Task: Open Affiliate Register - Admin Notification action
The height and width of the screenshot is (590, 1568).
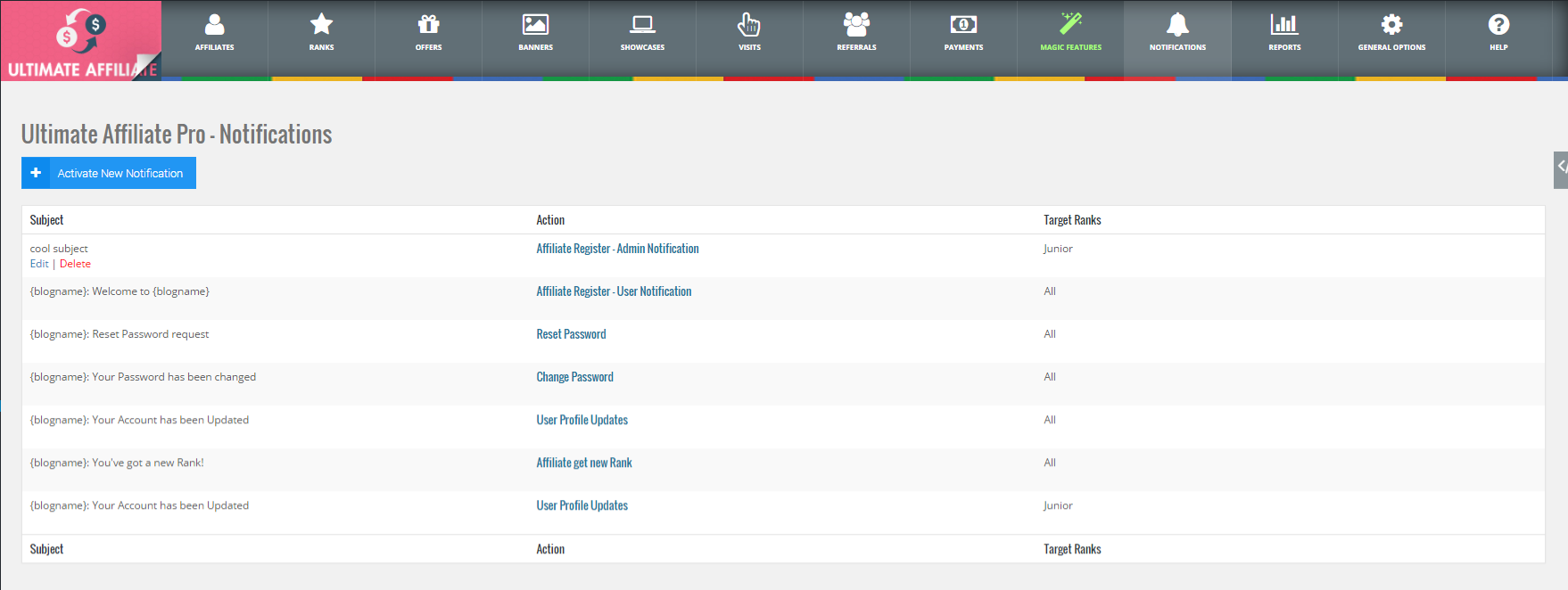Action: 617,249
